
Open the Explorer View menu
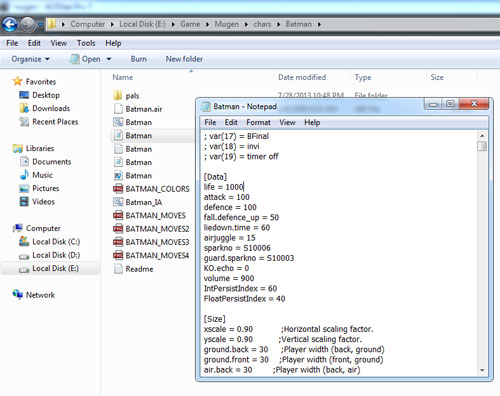59,43
